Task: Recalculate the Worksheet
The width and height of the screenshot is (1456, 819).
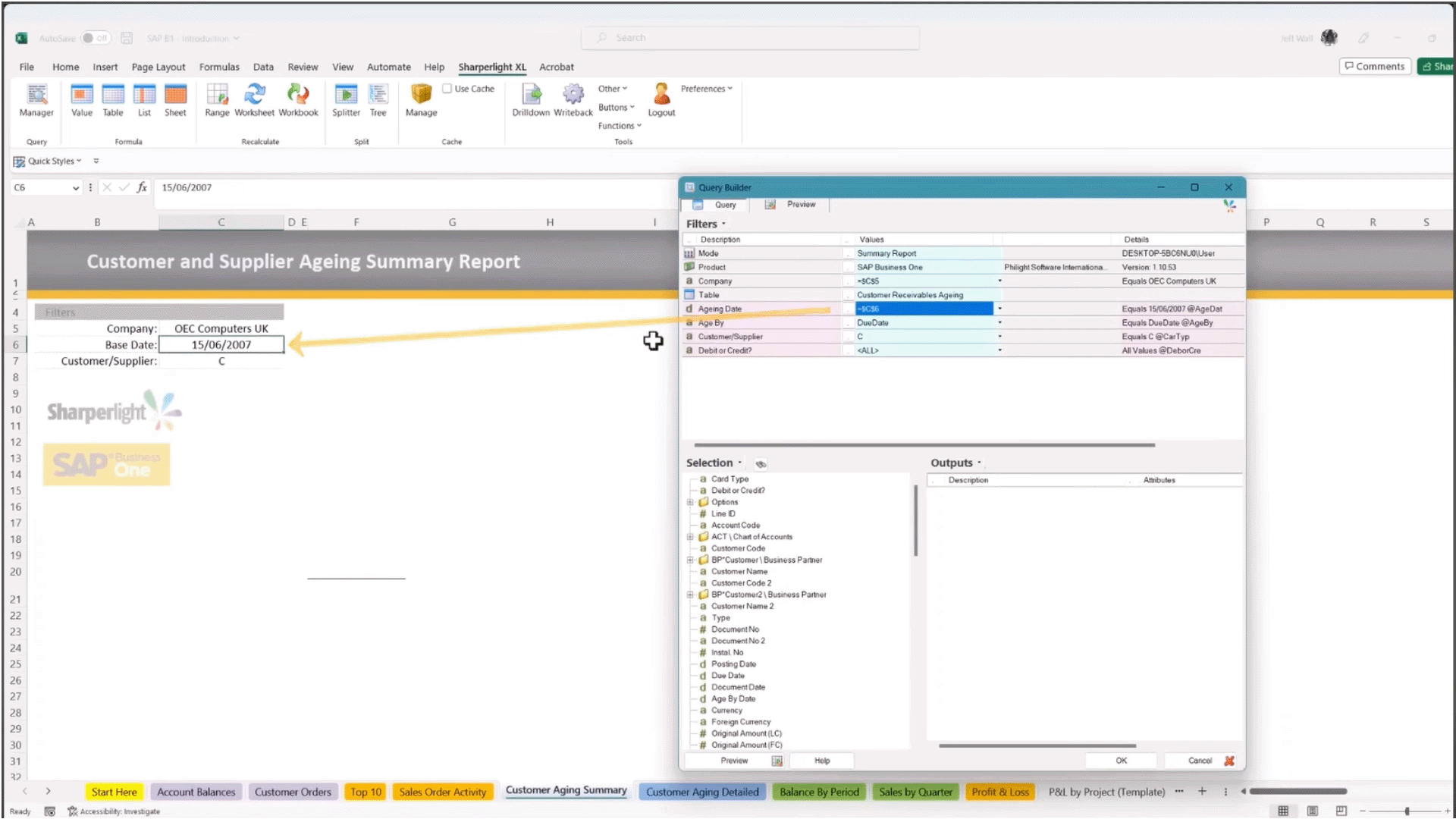Action: click(x=254, y=100)
